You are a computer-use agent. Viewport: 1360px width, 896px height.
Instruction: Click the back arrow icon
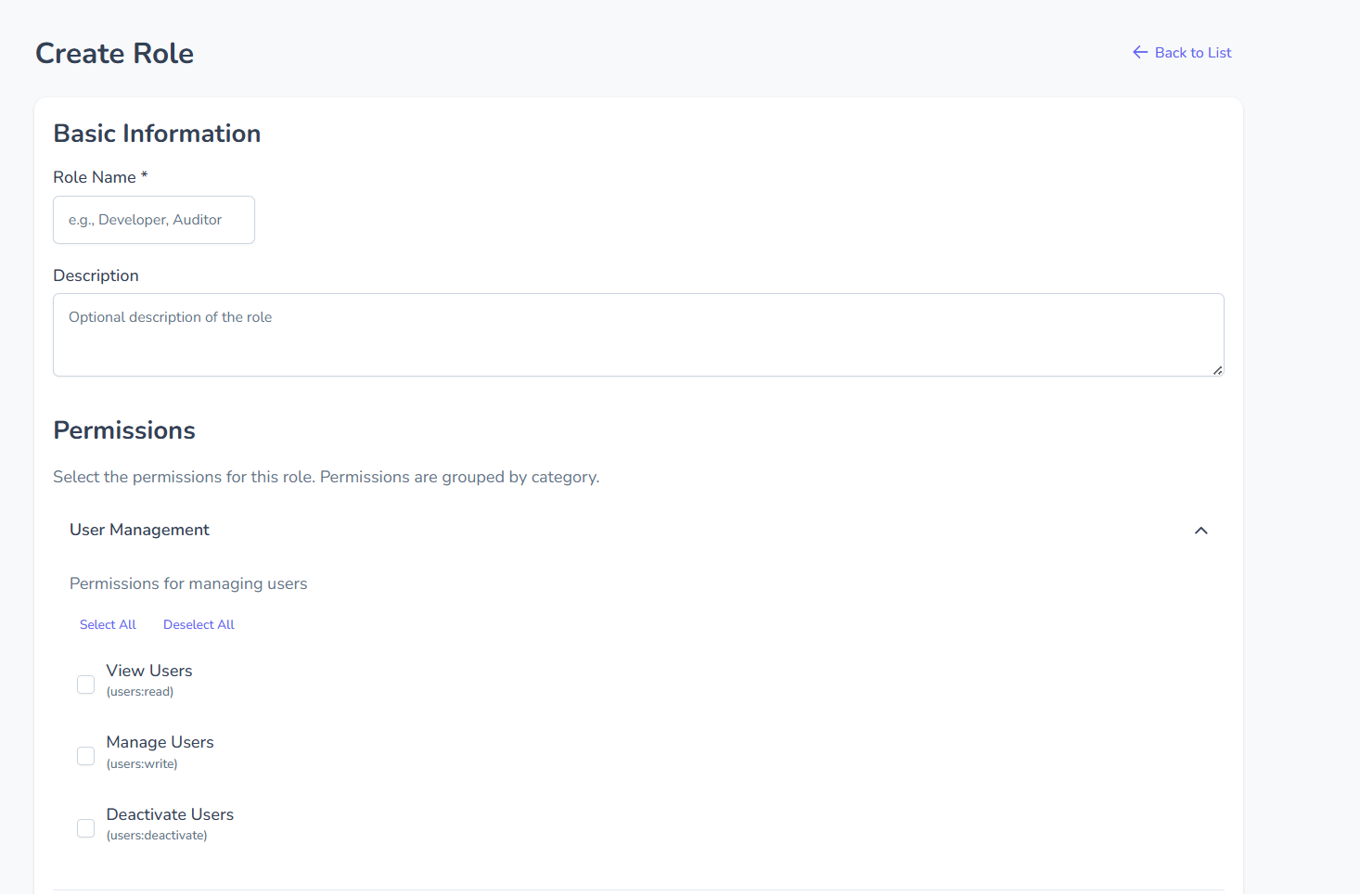pos(1140,53)
